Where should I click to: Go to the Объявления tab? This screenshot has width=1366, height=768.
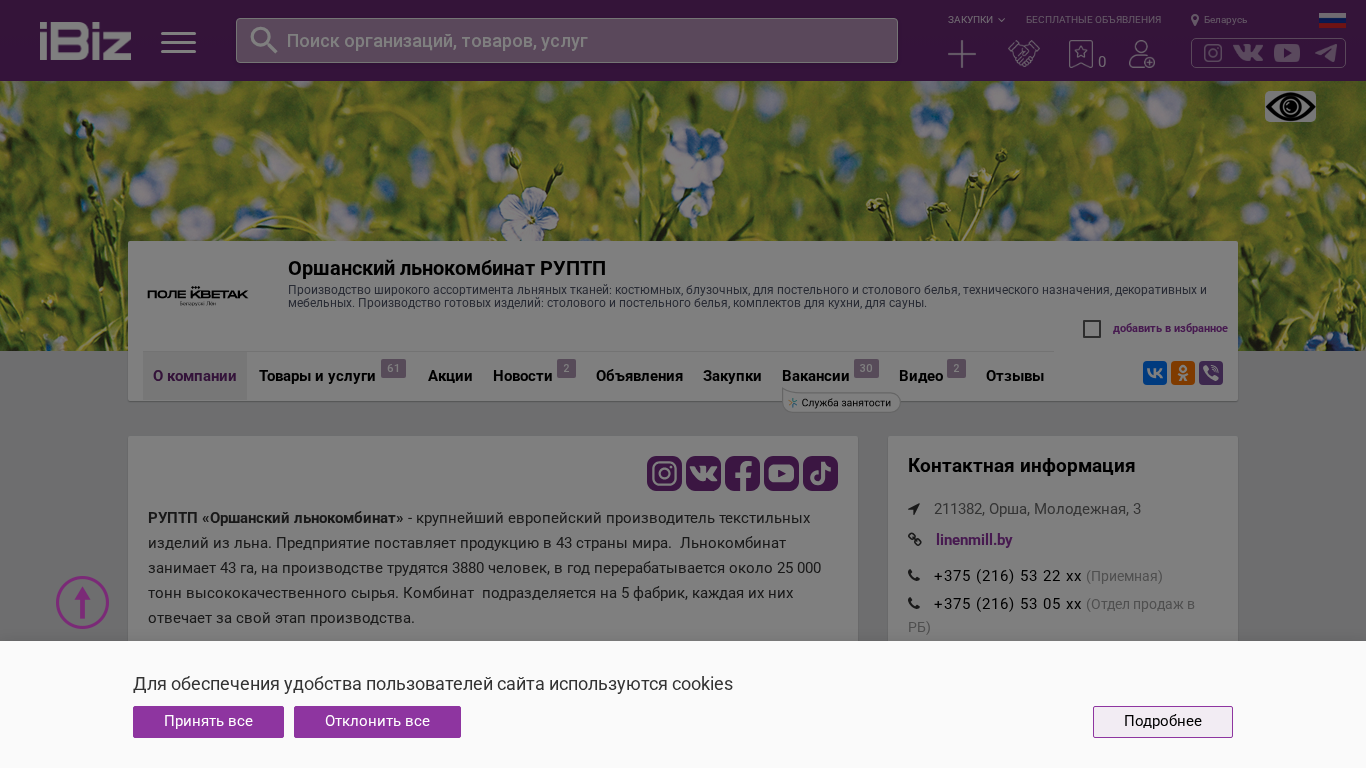(639, 376)
